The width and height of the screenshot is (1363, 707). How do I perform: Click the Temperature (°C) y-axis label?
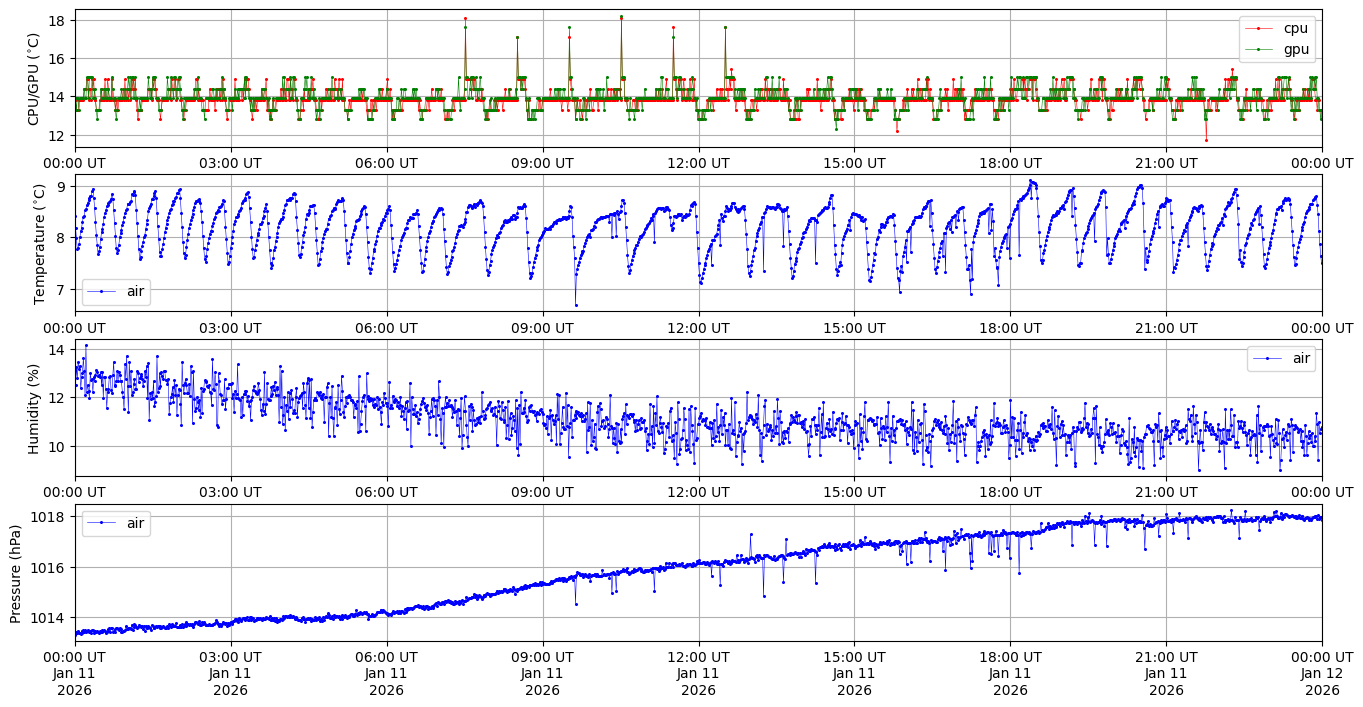[40, 243]
